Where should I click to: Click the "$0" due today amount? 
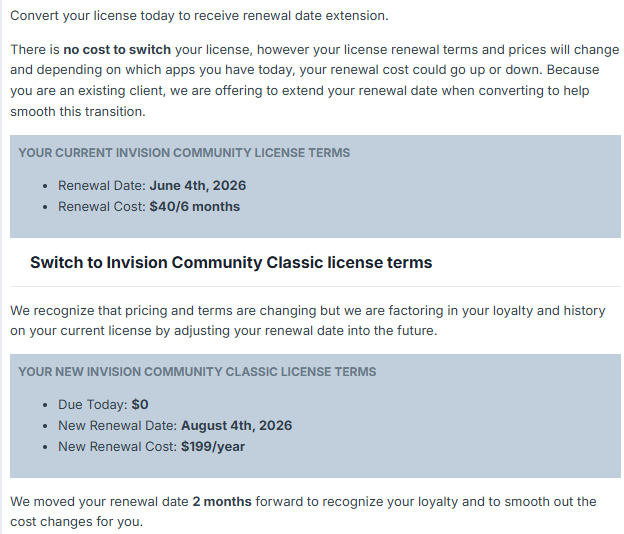pos(140,405)
